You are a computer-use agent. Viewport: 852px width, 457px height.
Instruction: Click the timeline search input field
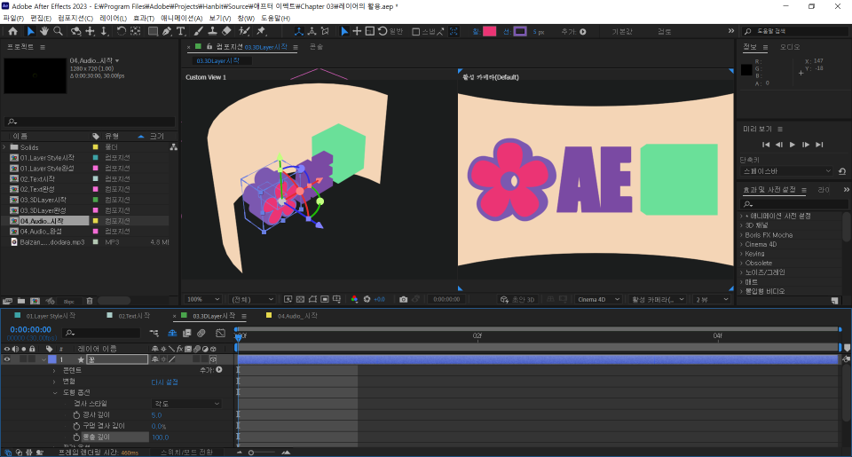click(101, 333)
